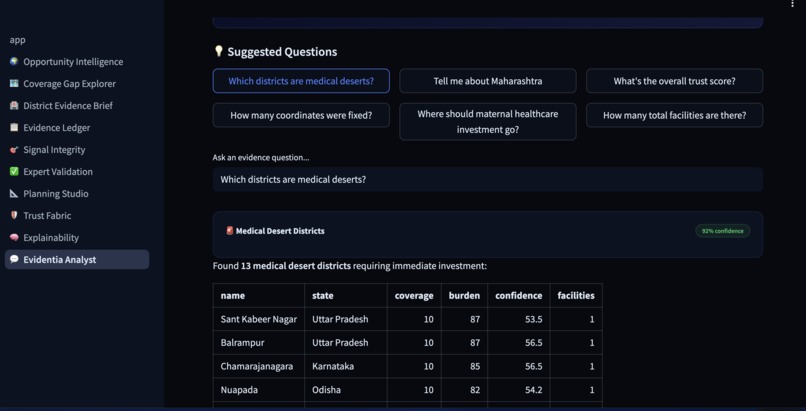
Task: Click 'How many total facilities are there?' button
Action: [x=674, y=115]
